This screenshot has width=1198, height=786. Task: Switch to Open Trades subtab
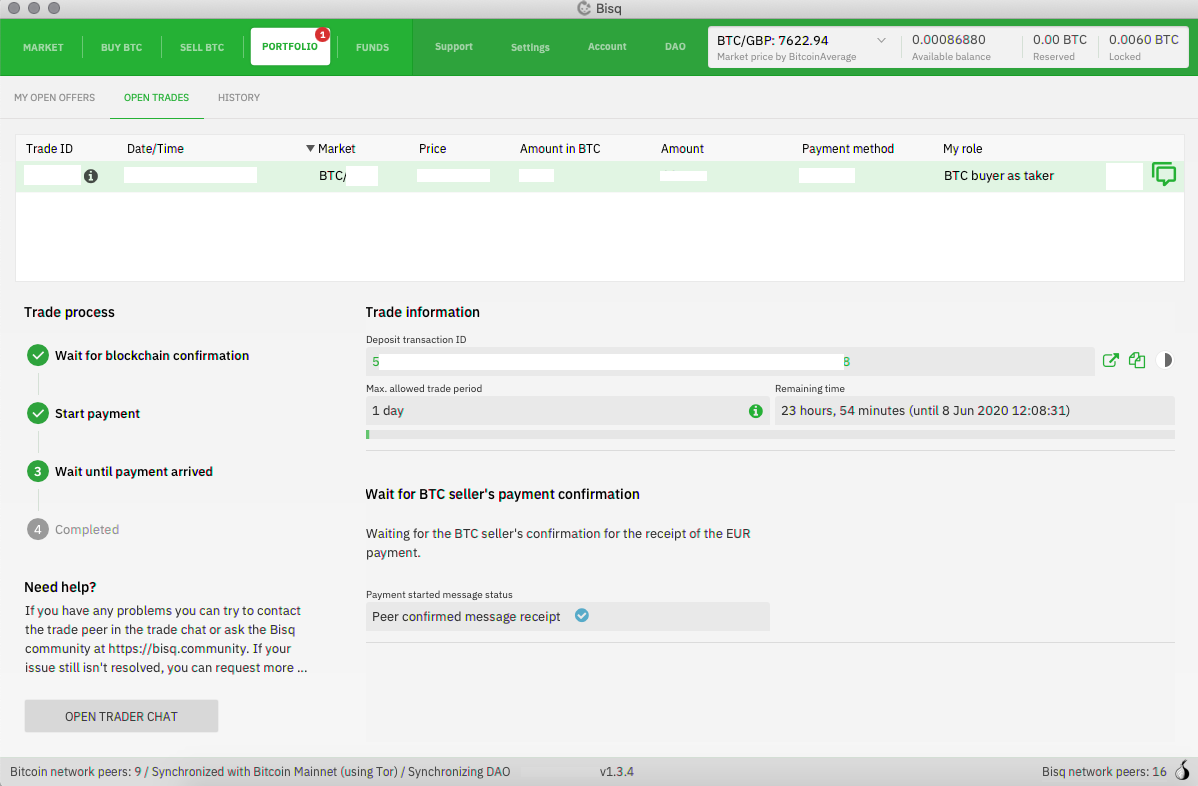[157, 98]
